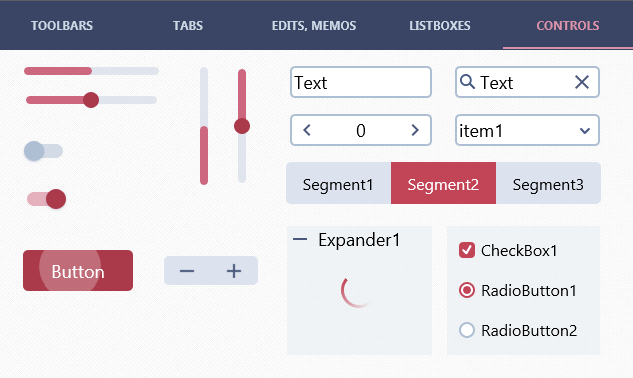Turn off the red toggle switch
The height and width of the screenshot is (378, 633).
[x=46, y=199]
